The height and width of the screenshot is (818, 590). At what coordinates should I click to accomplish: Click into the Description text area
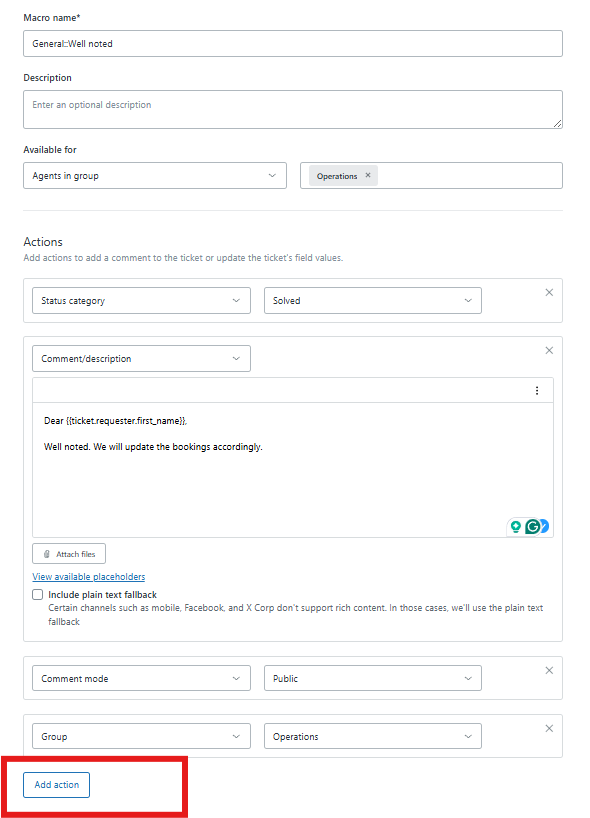[293, 110]
